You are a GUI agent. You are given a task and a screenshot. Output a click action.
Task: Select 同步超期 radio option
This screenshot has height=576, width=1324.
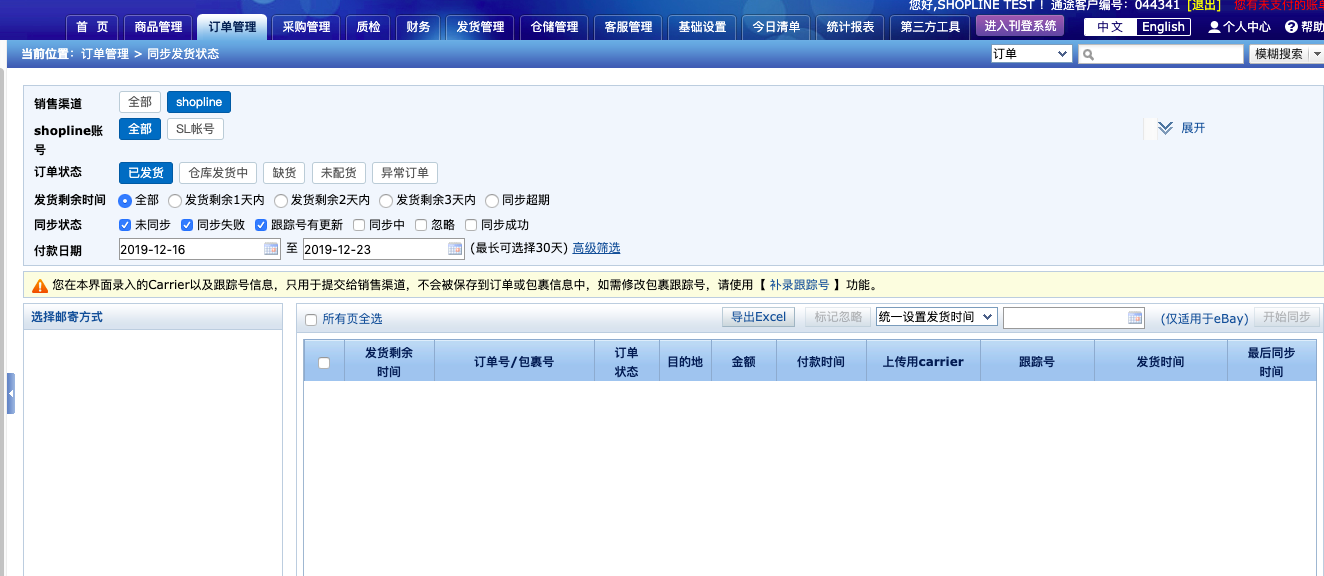[491, 200]
